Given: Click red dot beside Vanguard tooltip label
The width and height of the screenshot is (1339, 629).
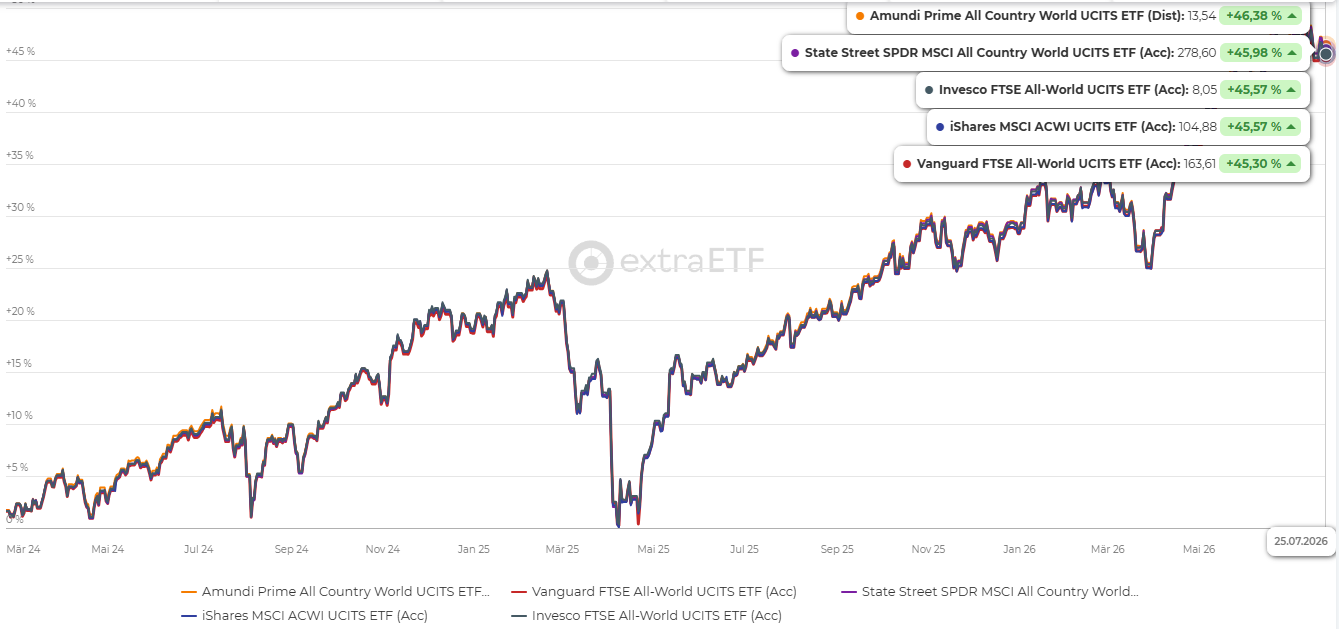Looking at the screenshot, I should 907,164.
